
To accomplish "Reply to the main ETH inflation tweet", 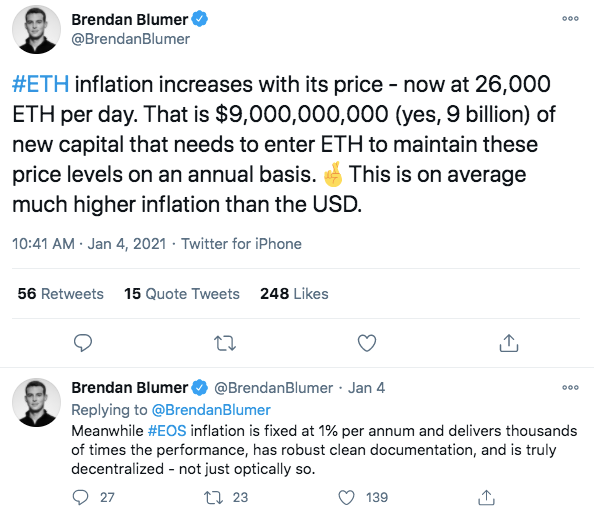I will [x=83, y=343].
